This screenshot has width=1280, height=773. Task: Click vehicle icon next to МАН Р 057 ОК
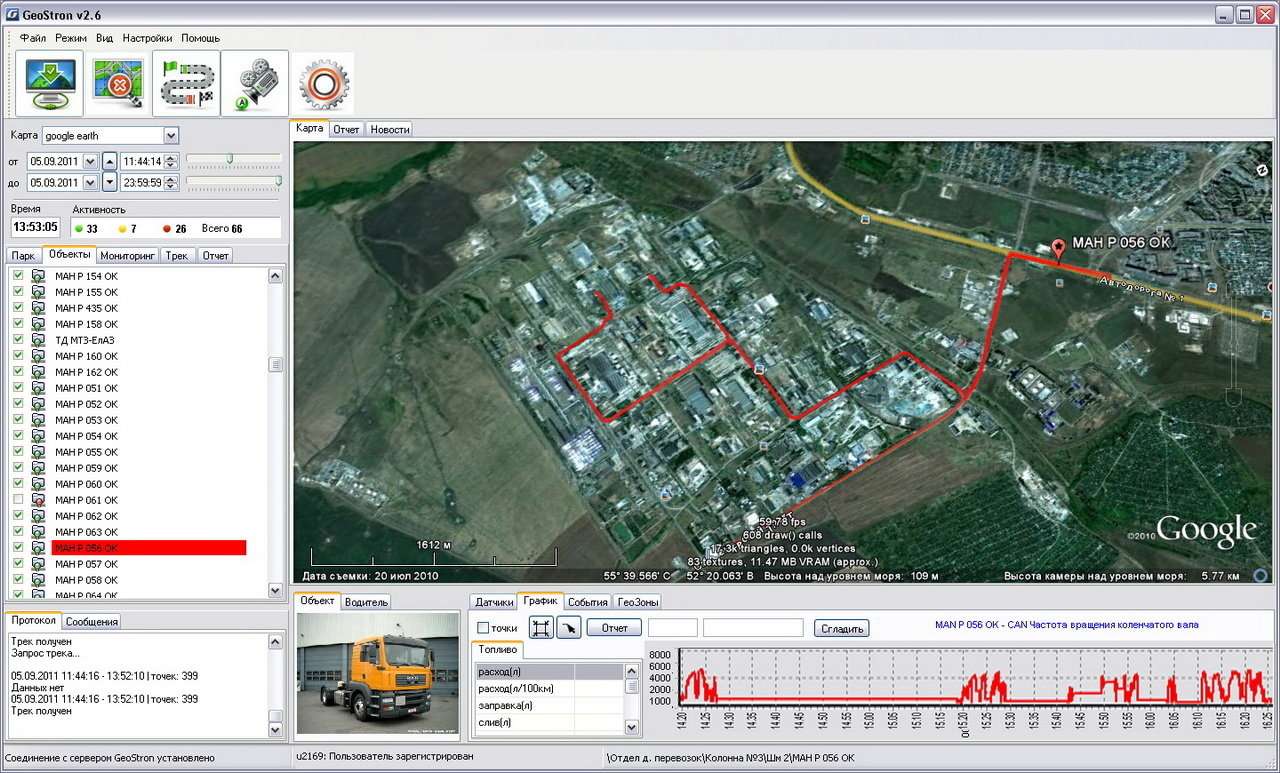click(x=38, y=564)
